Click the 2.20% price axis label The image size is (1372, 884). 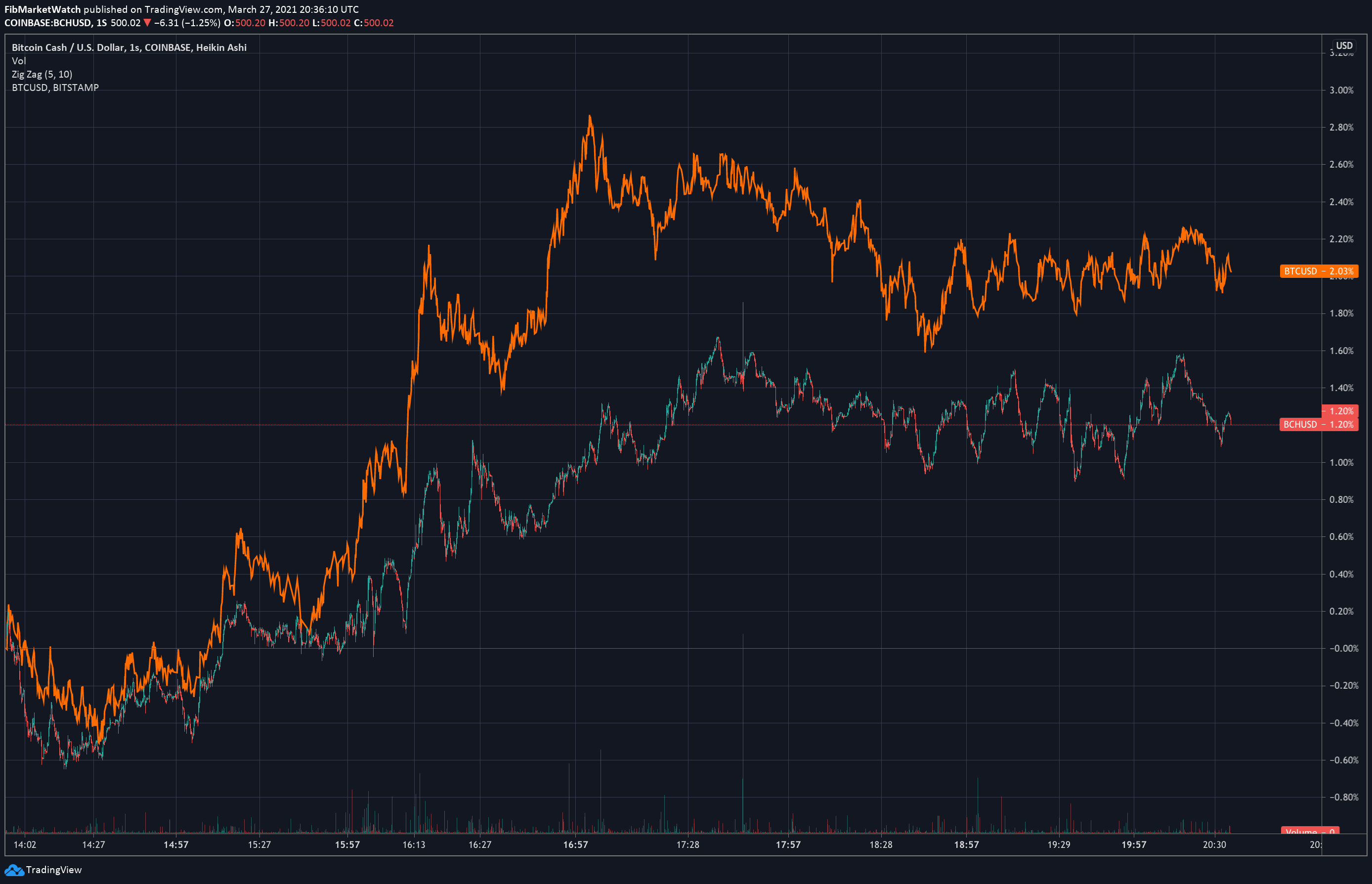1341,239
